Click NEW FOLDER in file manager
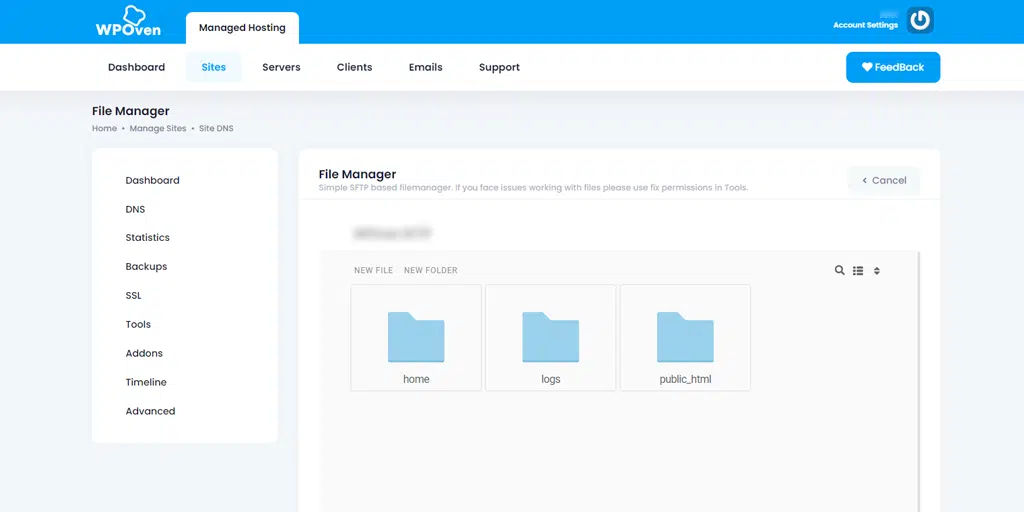1024x512 pixels. pos(431,270)
